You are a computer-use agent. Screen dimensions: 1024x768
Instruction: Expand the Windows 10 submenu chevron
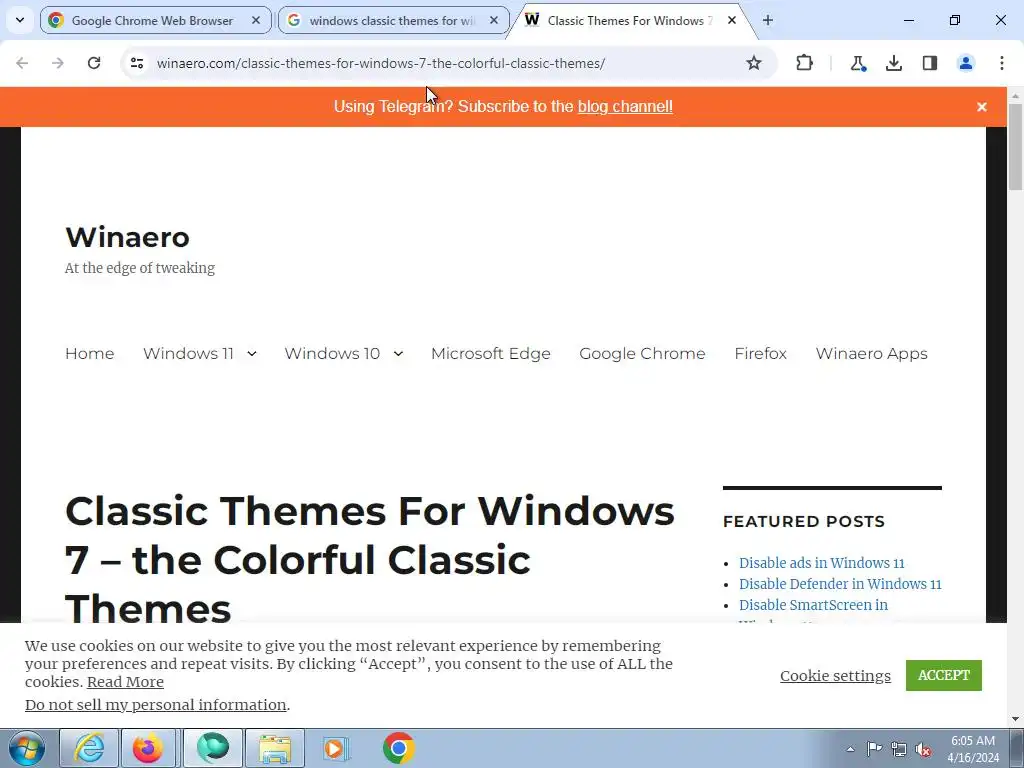pyautogui.click(x=398, y=353)
